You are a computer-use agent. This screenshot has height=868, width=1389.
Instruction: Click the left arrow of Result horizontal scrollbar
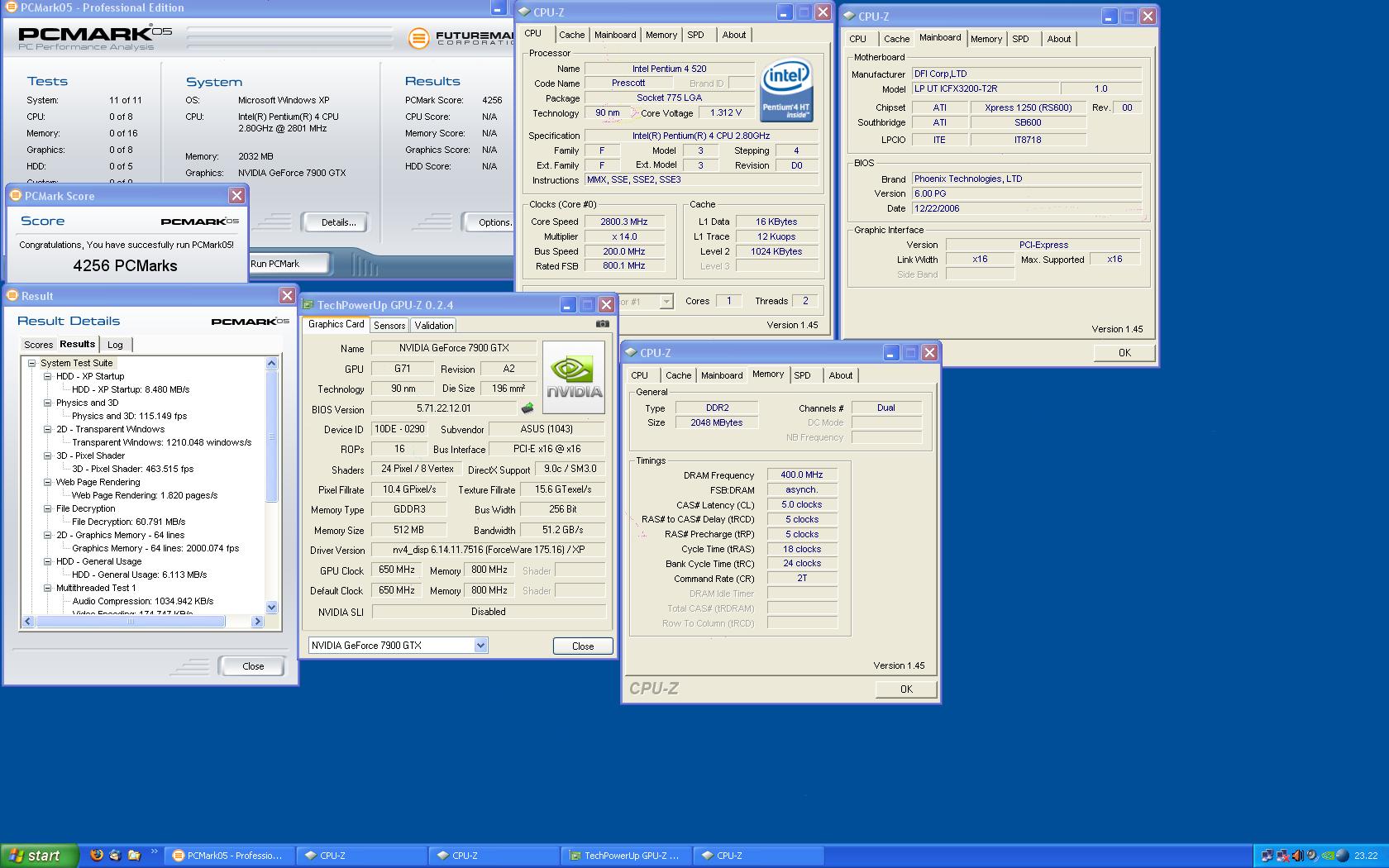click(x=27, y=621)
